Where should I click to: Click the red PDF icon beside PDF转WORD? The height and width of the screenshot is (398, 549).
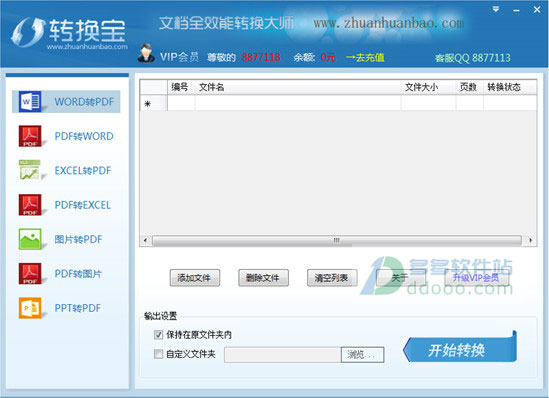[x=30, y=136]
